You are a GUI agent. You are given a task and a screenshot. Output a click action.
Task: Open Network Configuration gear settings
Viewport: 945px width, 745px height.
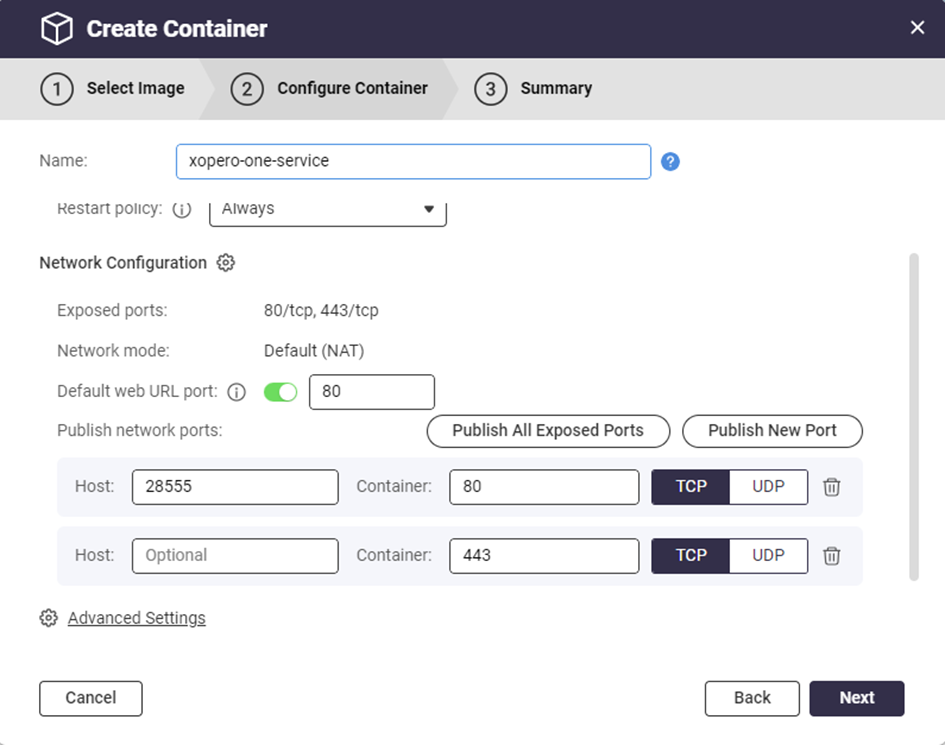coord(226,263)
